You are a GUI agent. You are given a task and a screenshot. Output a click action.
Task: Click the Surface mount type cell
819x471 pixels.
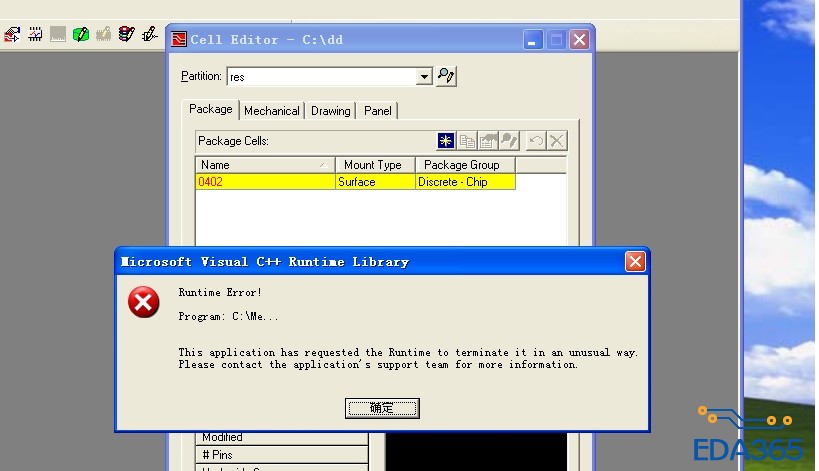point(375,182)
